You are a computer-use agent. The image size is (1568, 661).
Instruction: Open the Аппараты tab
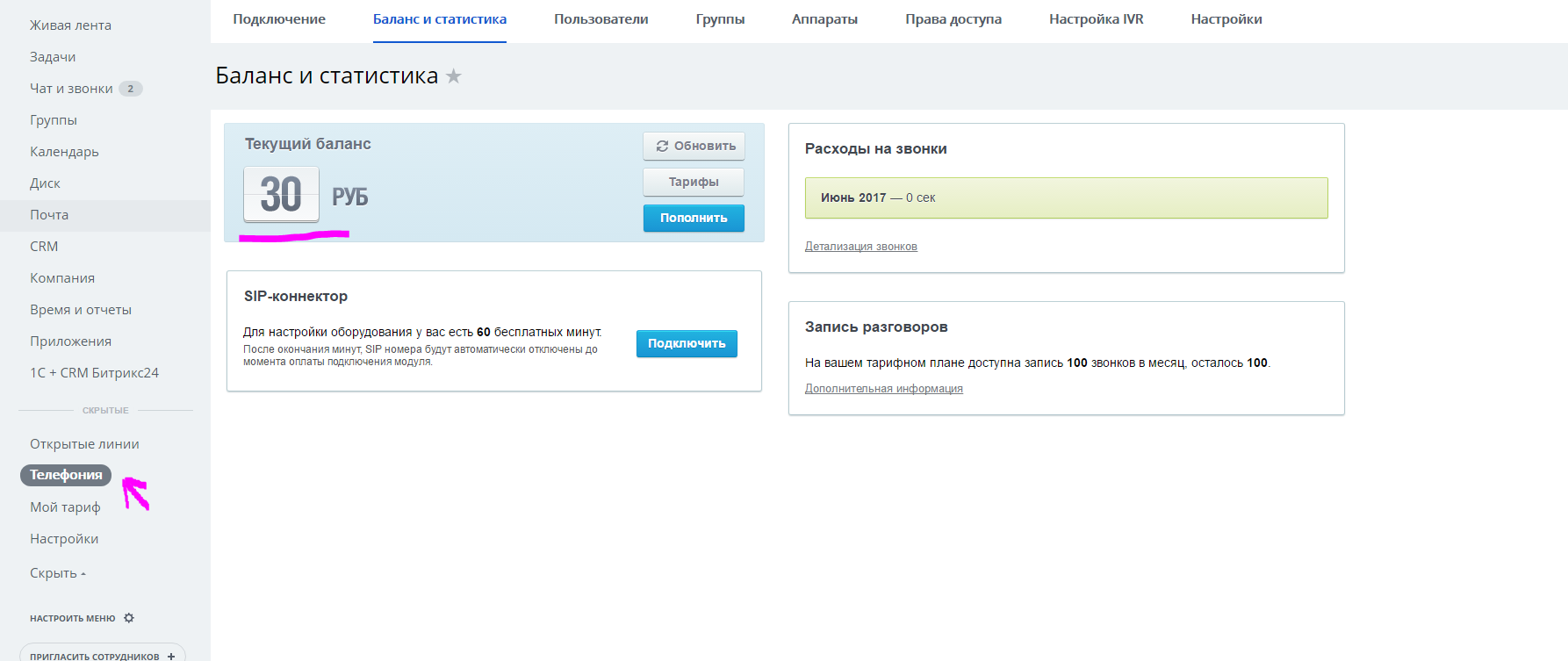tap(824, 19)
